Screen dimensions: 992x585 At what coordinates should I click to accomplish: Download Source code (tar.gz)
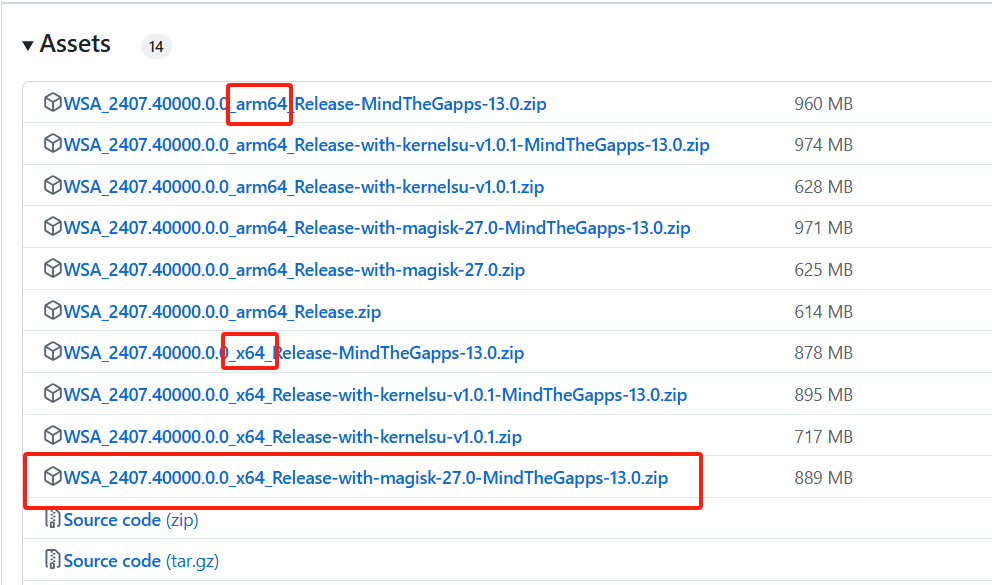(x=141, y=561)
